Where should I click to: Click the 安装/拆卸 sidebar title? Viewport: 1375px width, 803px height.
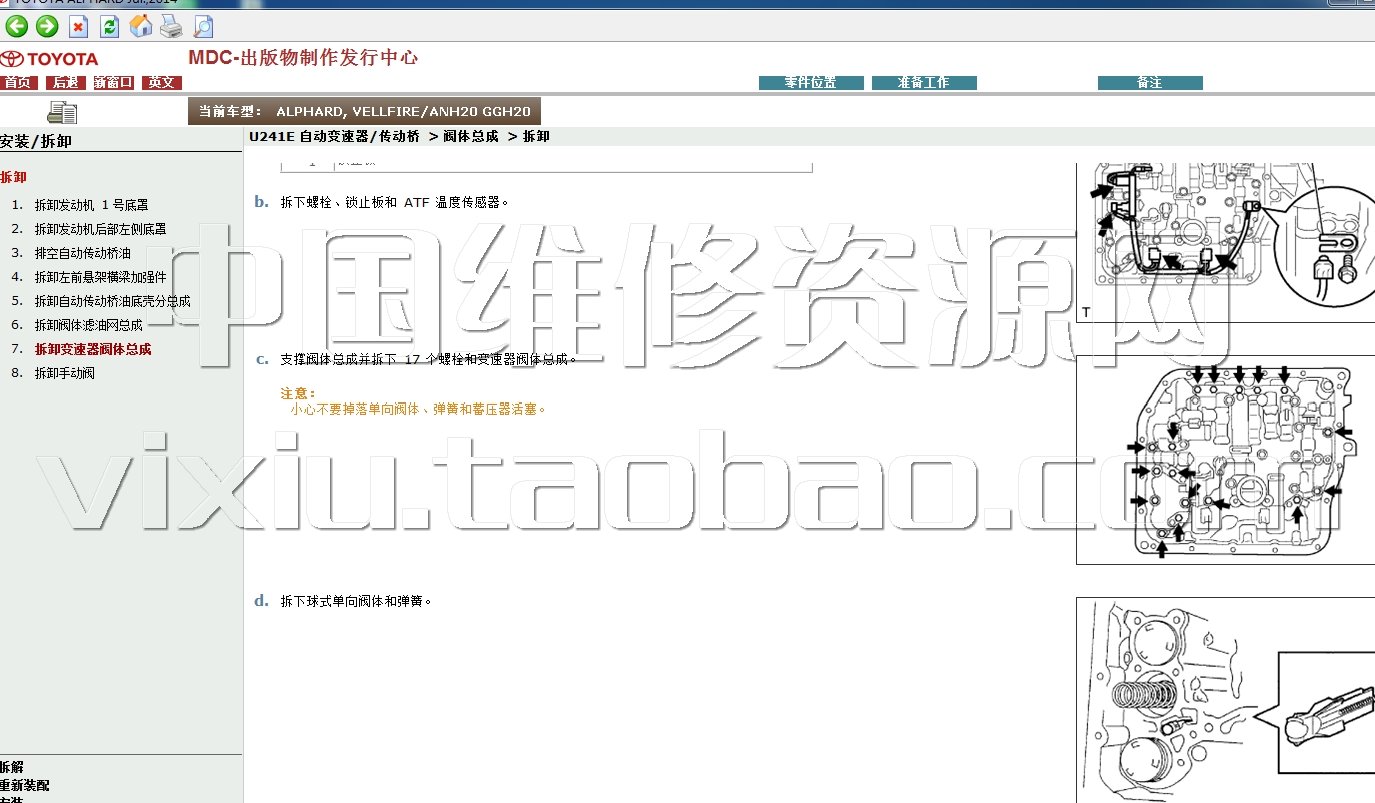pyautogui.click(x=36, y=142)
